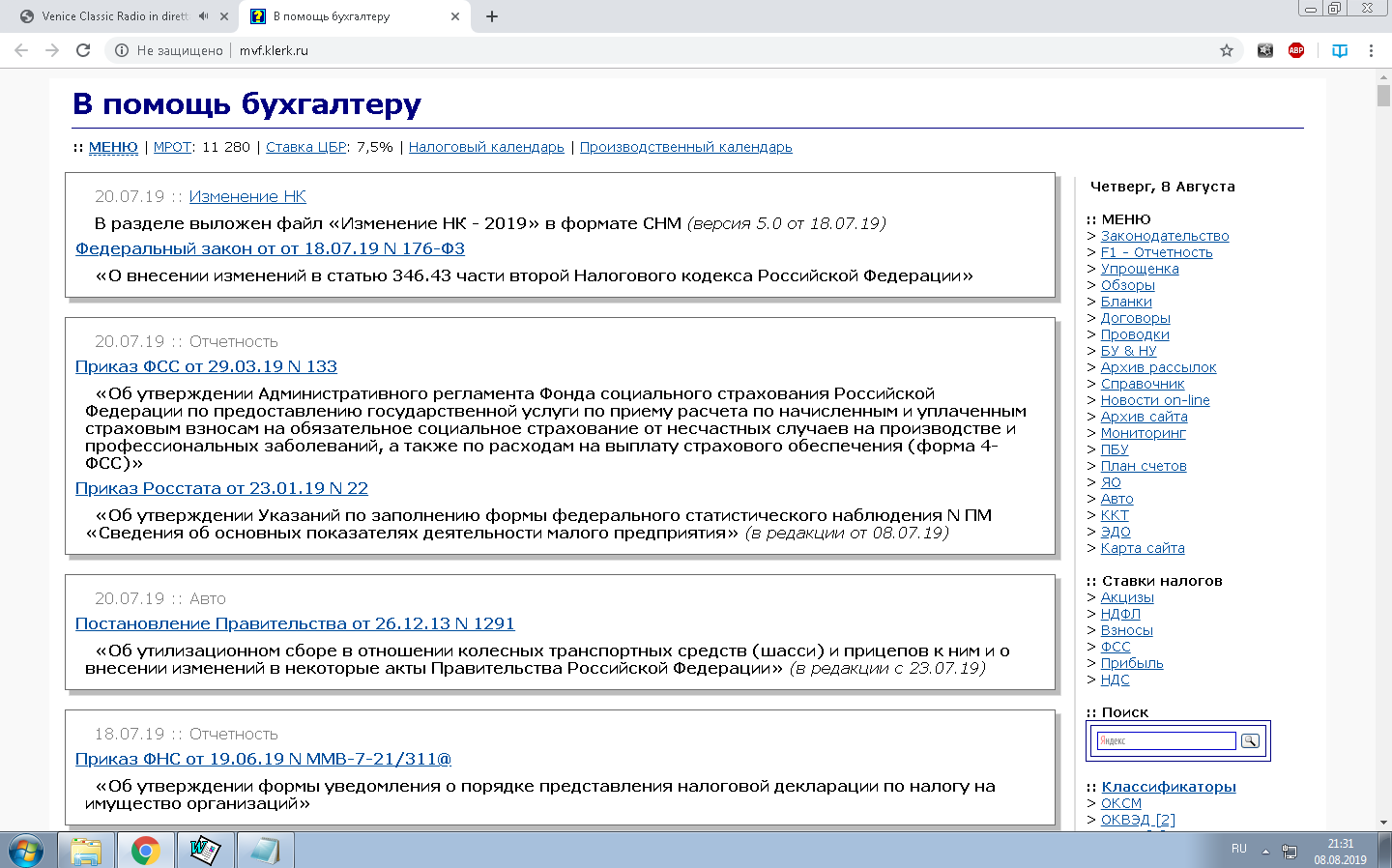
Task: Open НДС tax rates link
Action: pos(1115,680)
